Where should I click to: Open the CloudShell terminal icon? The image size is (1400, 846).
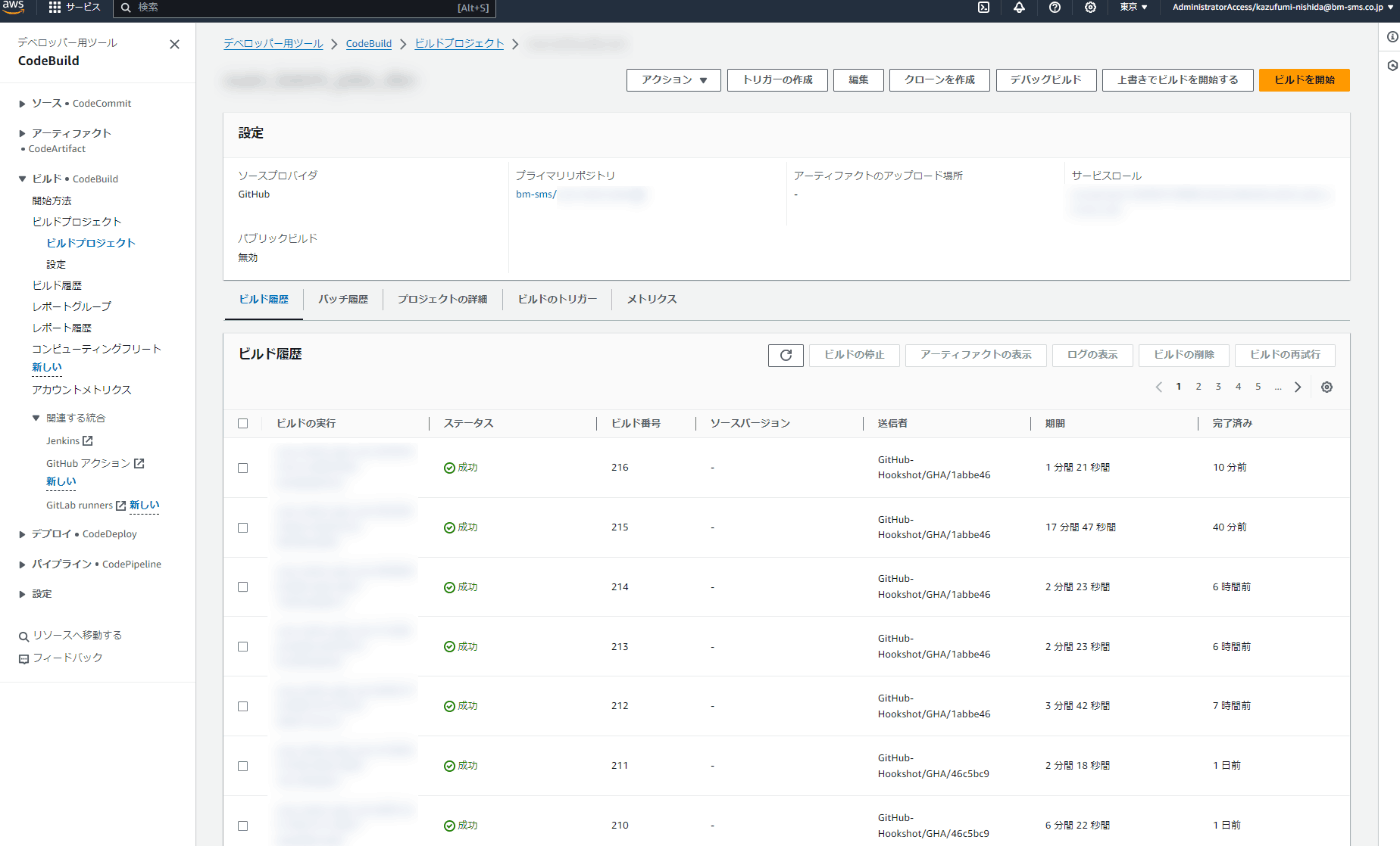coord(984,7)
